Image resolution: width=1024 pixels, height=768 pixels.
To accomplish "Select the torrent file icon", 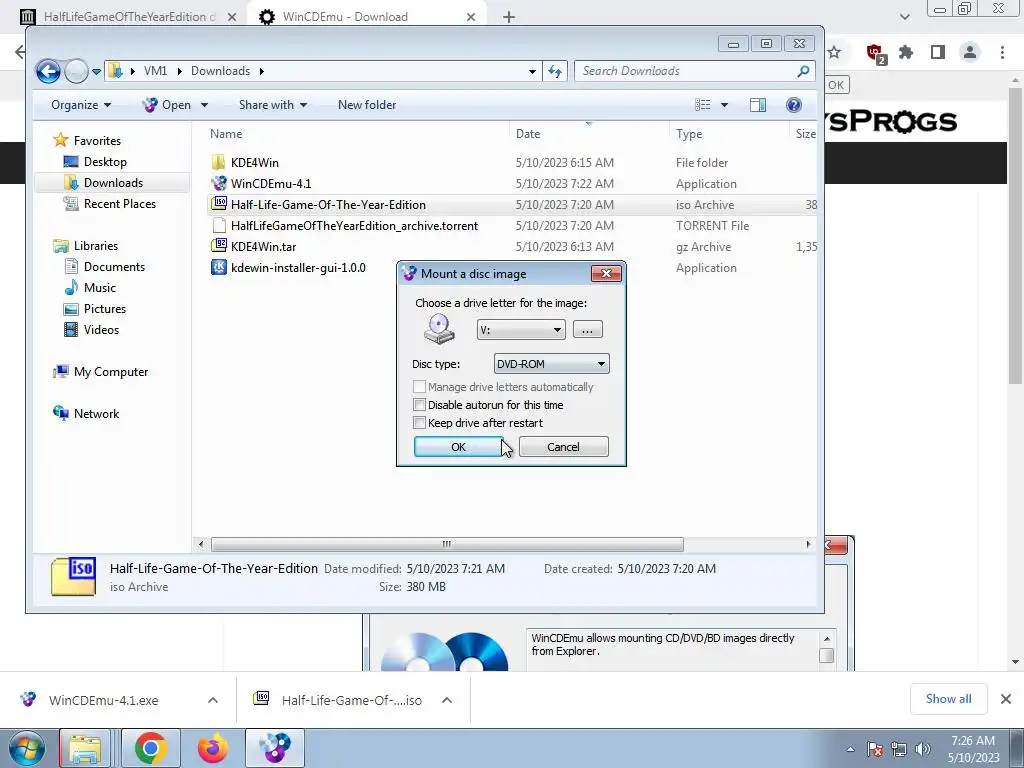I will tap(219, 225).
